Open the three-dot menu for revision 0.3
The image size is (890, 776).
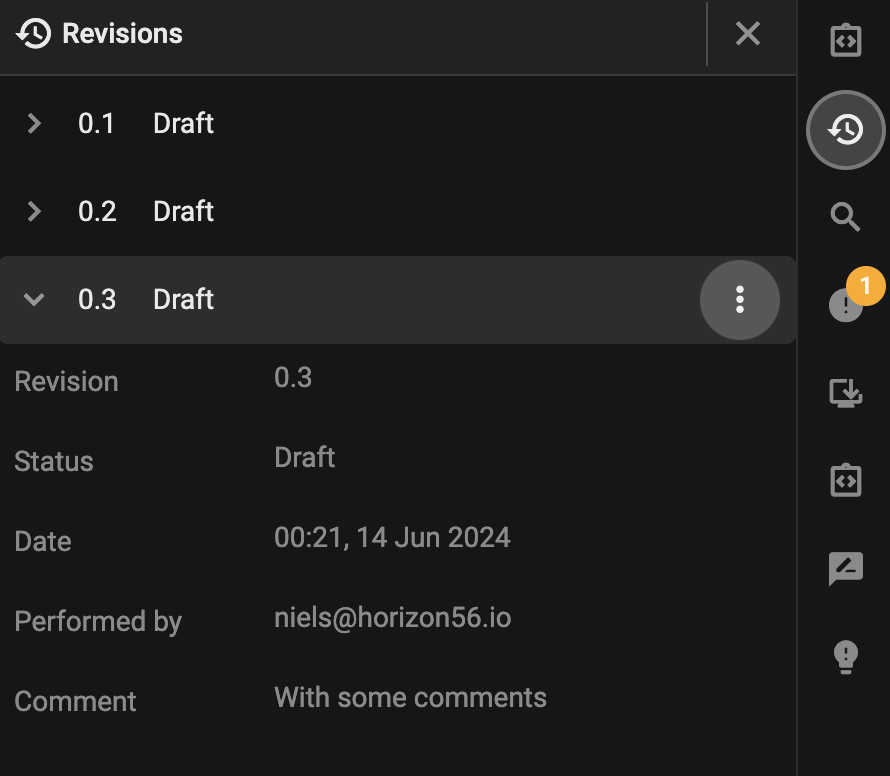click(x=740, y=299)
